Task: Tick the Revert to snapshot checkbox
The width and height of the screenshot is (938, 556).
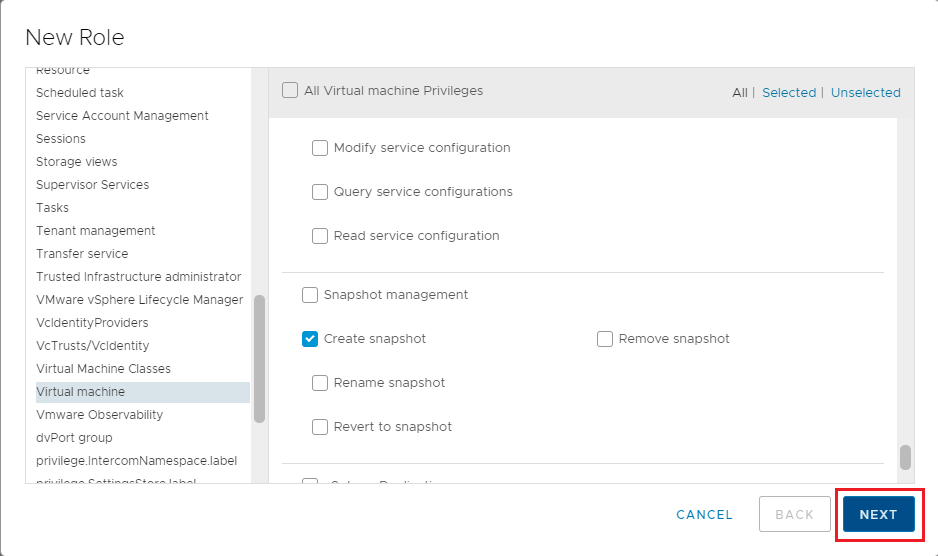Action: pos(320,427)
